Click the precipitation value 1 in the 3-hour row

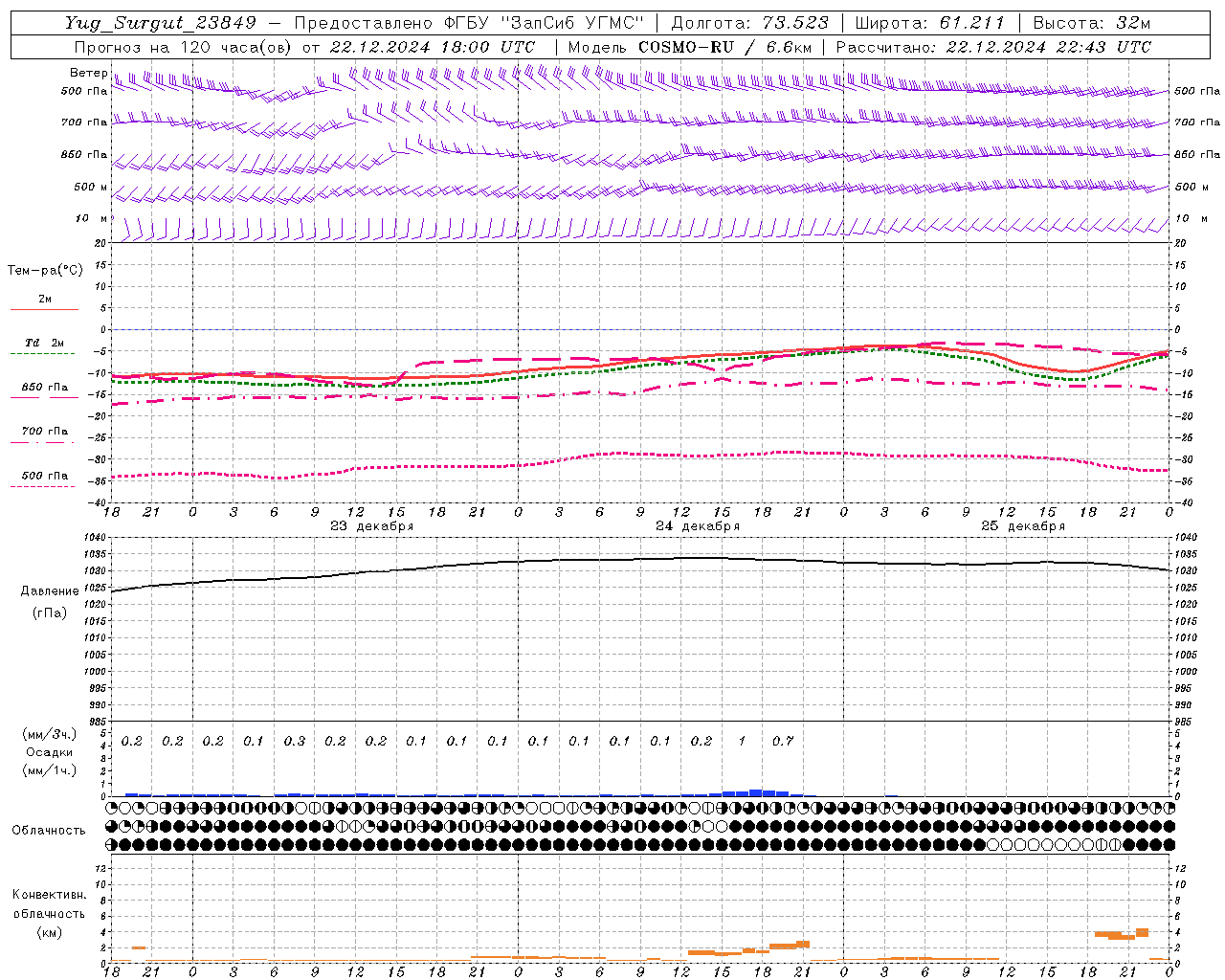742,741
